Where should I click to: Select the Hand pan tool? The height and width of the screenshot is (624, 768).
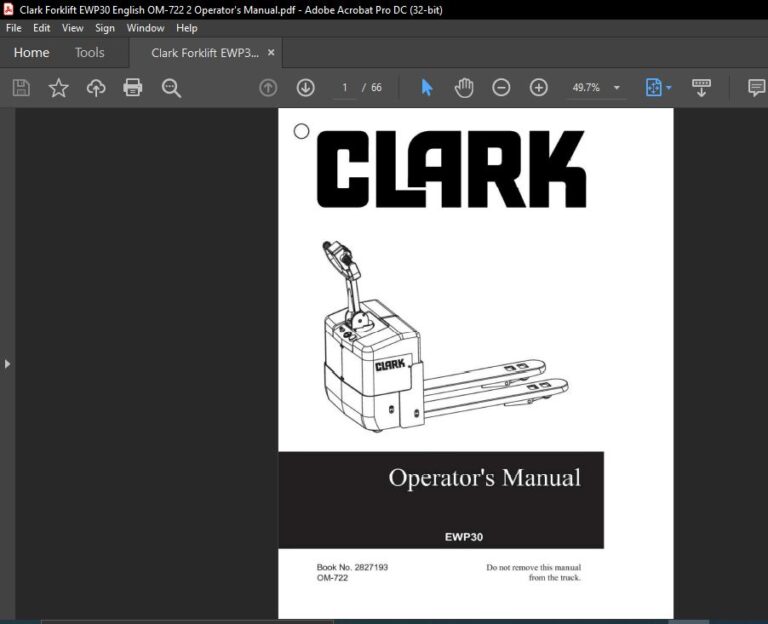[x=464, y=88]
